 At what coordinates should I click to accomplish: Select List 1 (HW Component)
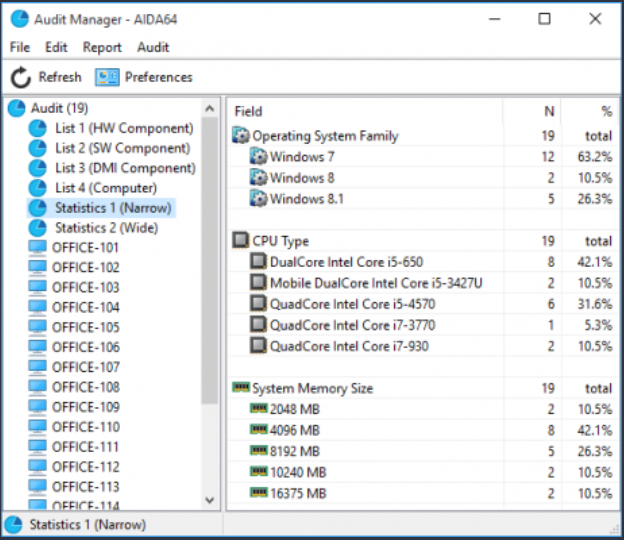pos(124,128)
